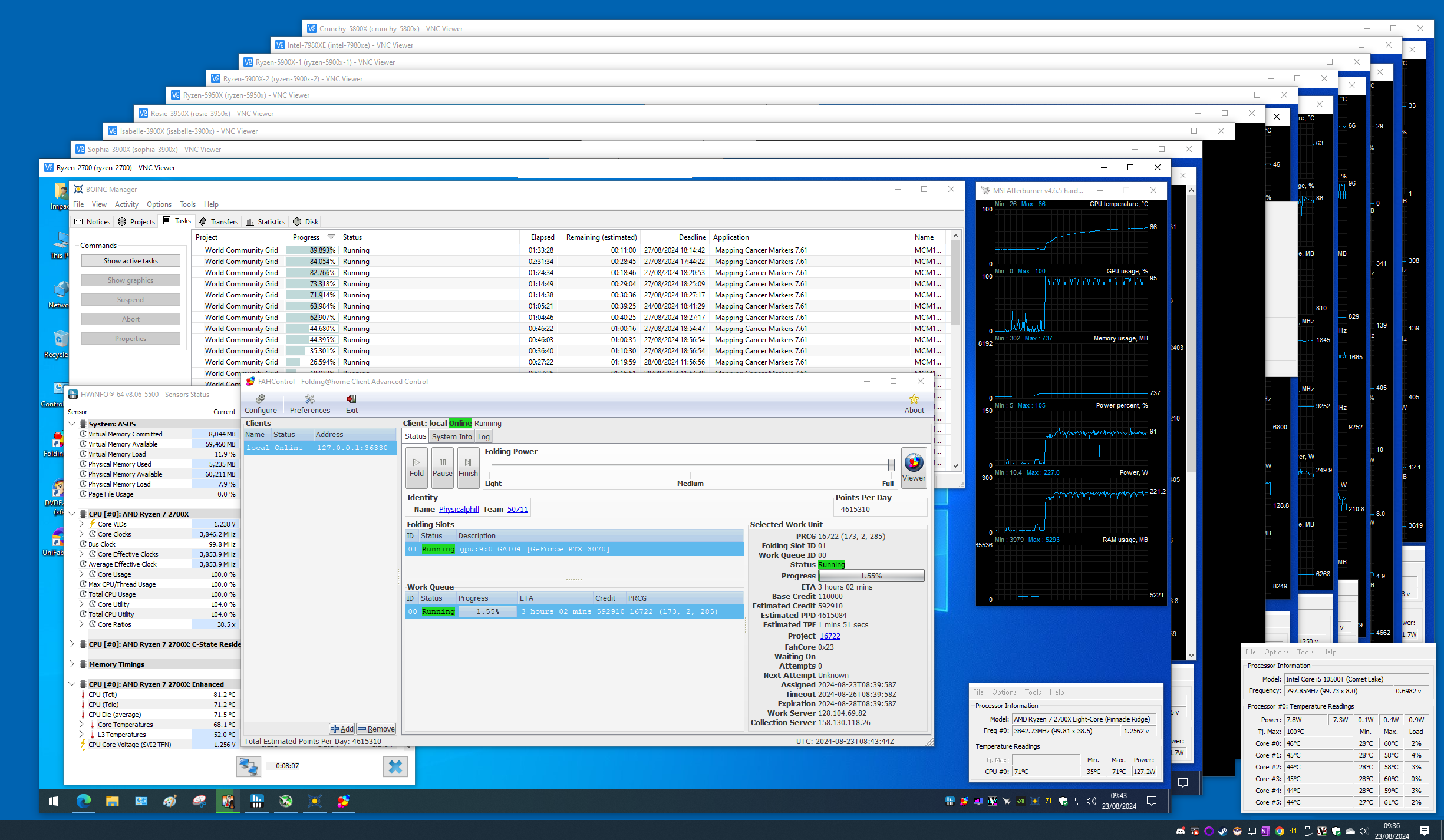The width and height of the screenshot is (1444, 840).
Task: Click the BOINC Manager icon in remote taskbar
Action: [314, 801]
